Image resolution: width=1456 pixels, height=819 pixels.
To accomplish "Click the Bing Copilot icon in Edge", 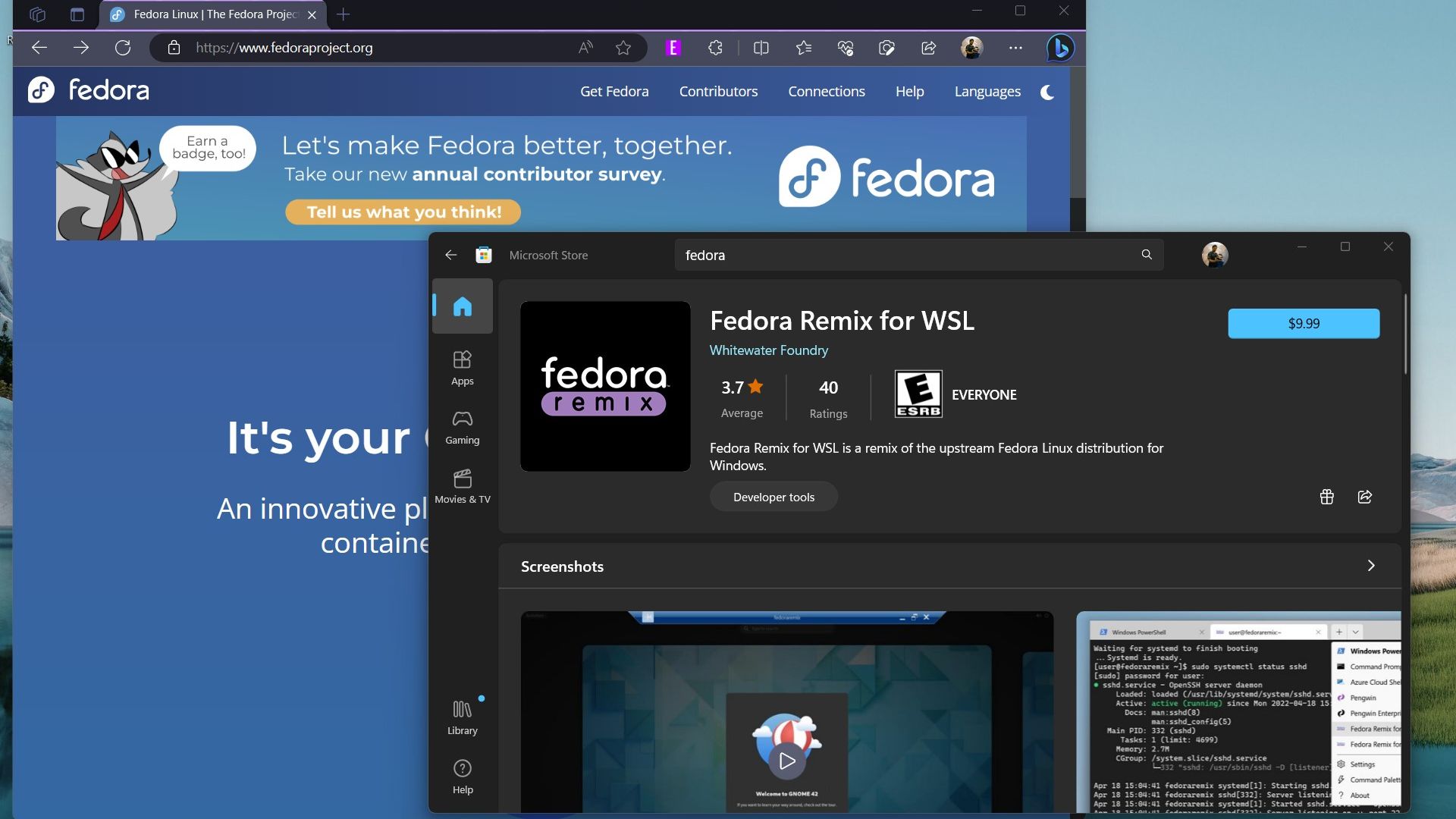I will tap(1059, 48).
